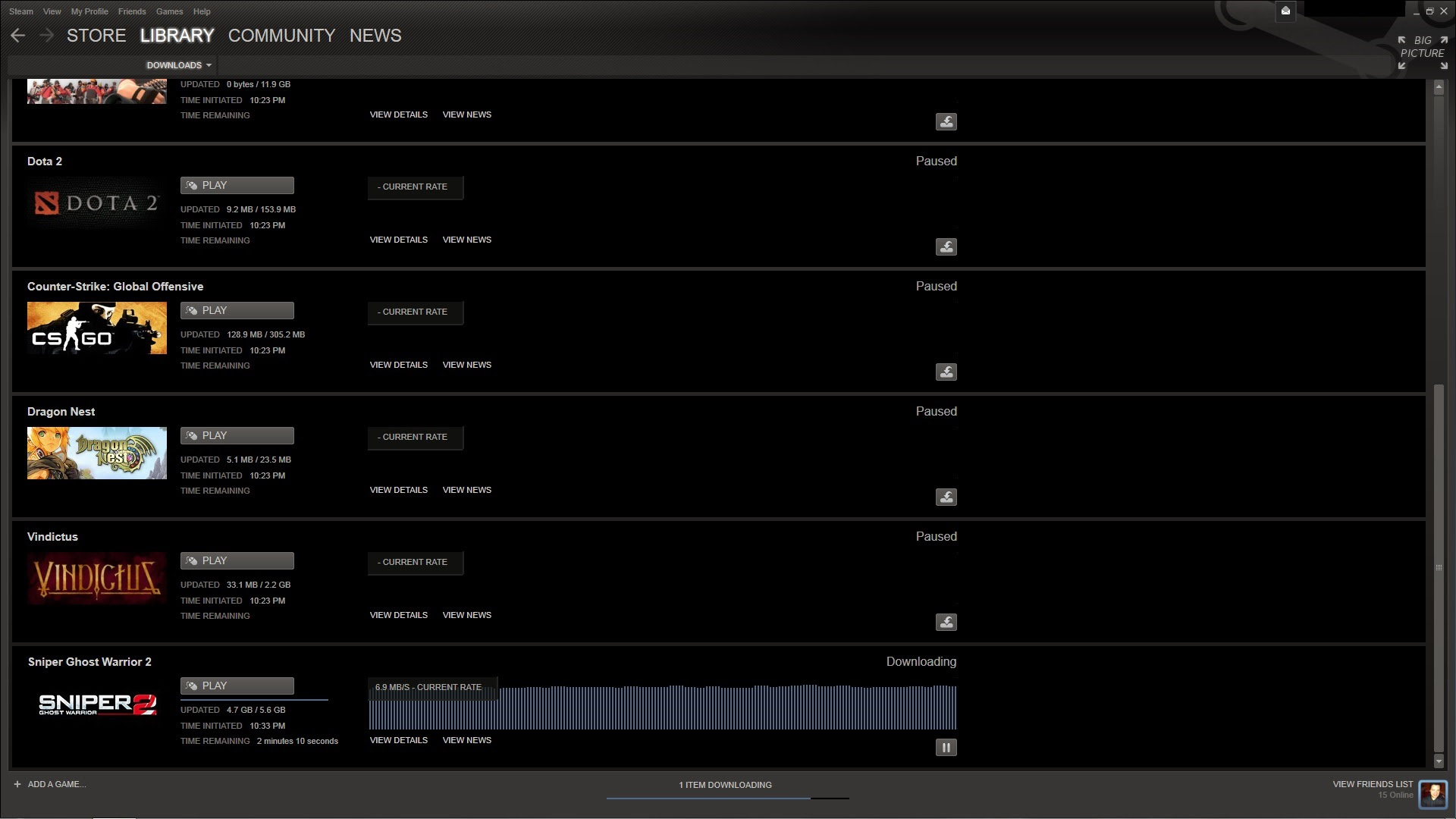Go forward with the right arrow
1456x819 pixels.
(46, 36)
